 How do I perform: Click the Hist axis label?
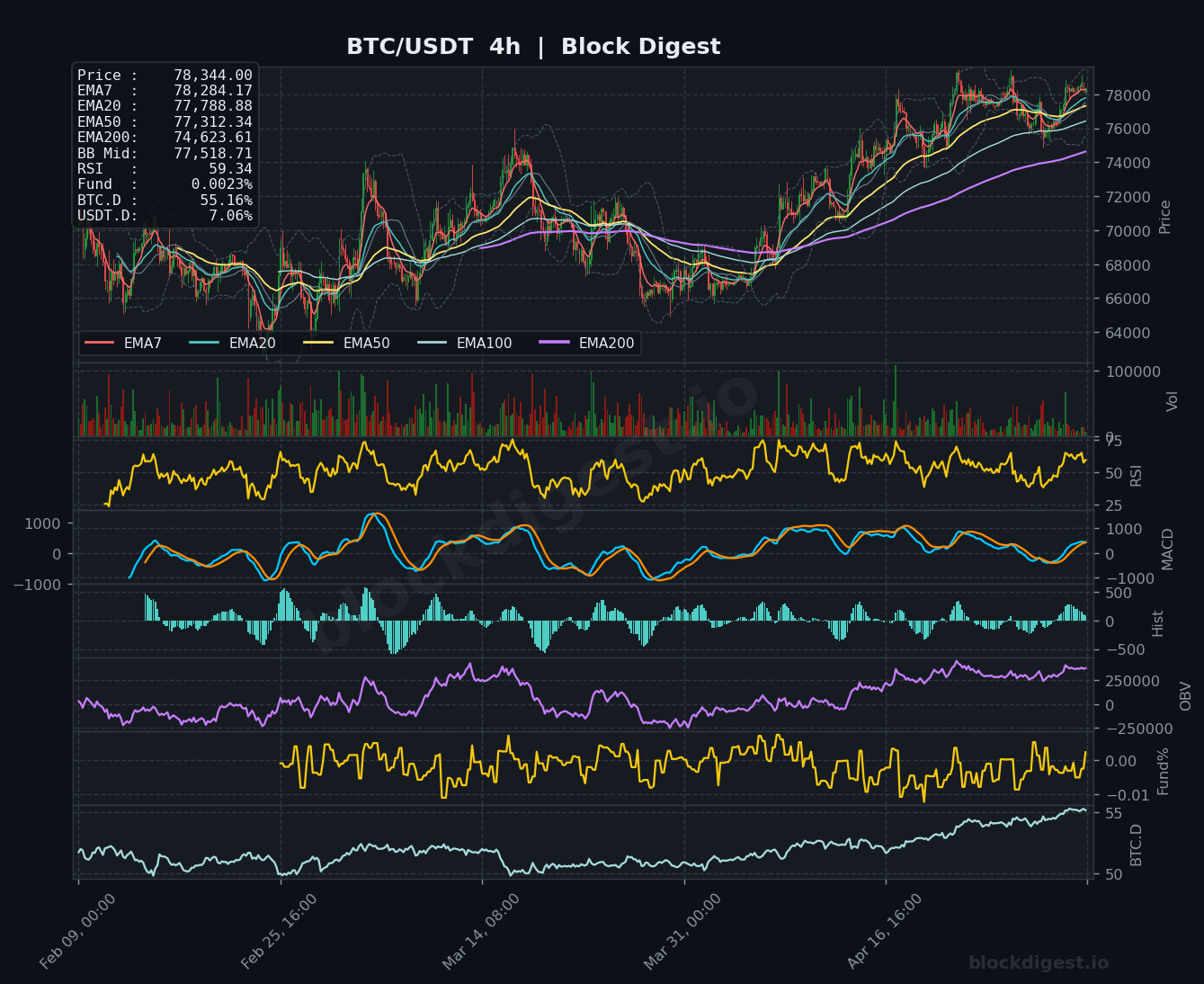[x=1158, y=622]
